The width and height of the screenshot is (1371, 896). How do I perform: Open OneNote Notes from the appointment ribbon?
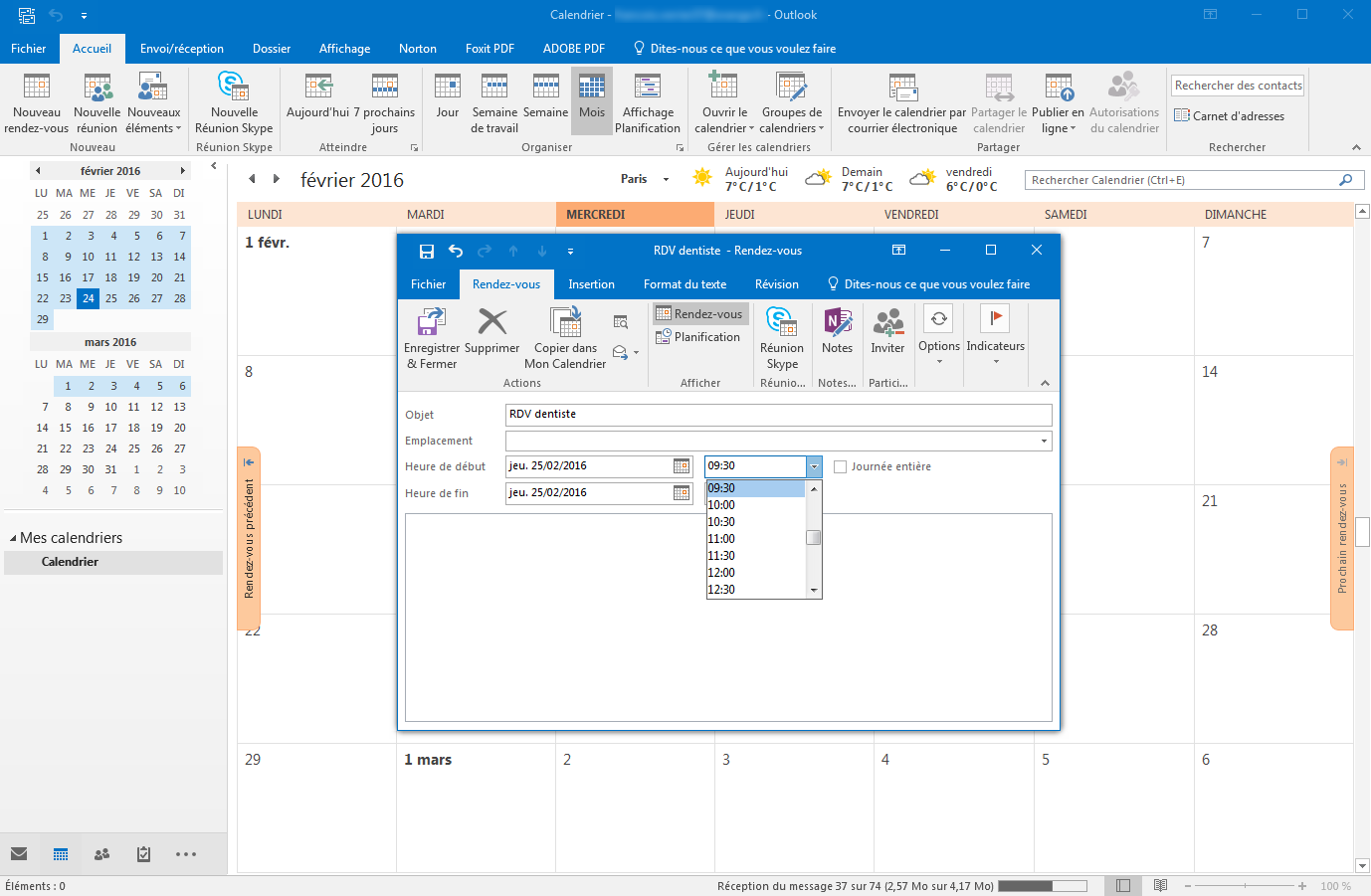[837, 330]
